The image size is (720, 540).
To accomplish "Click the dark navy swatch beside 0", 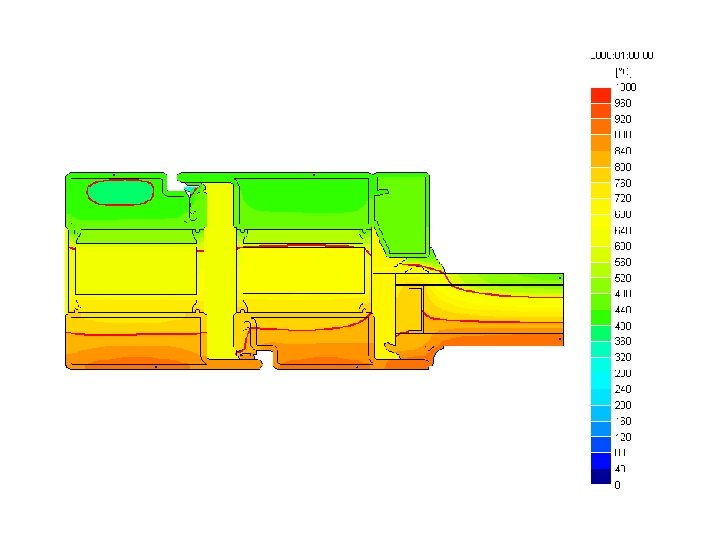I will 601,476.
